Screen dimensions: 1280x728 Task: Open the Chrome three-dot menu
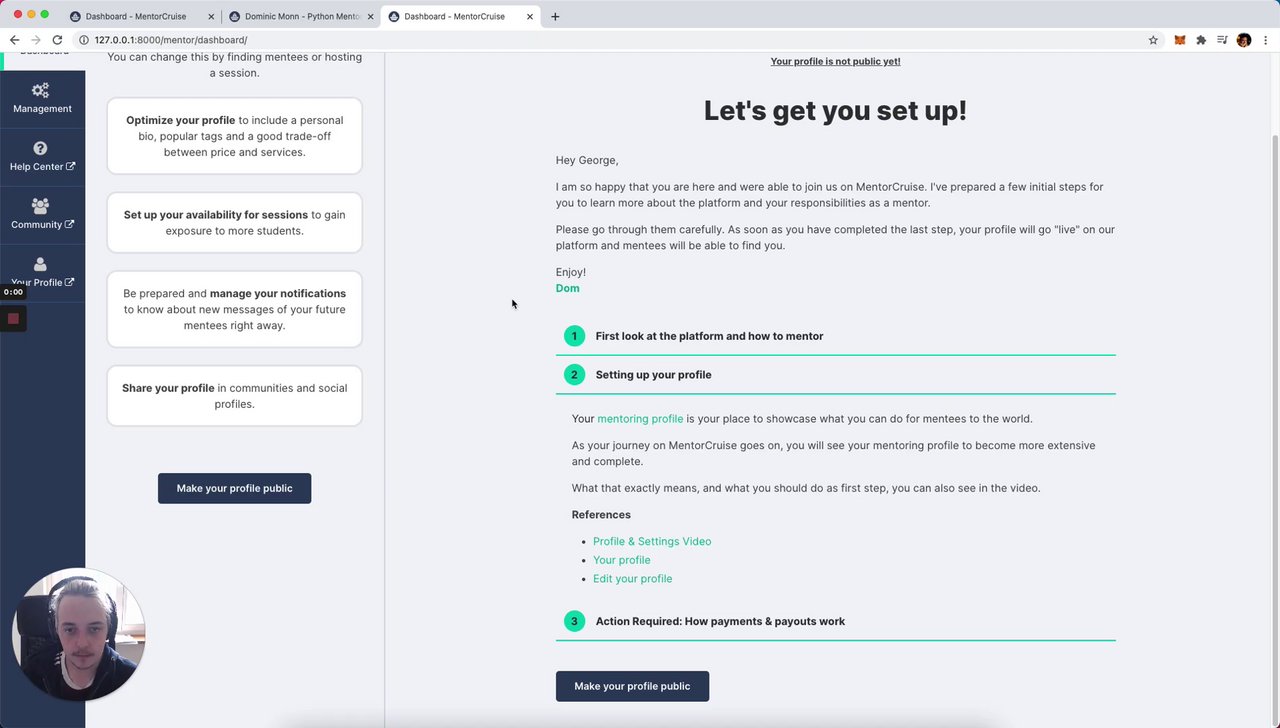click(x=1266, y=40)
